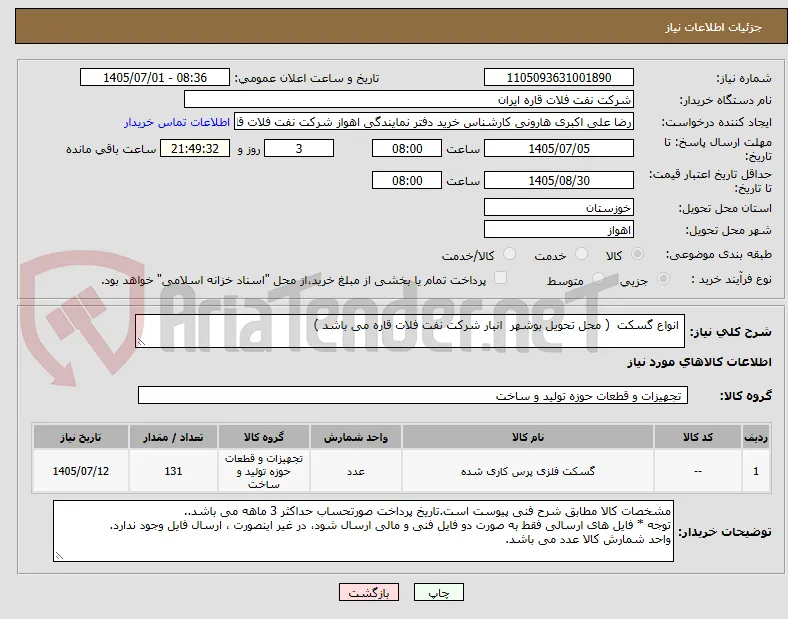Click the price validity hour field 08:00
The height and width of the screenshot is (619, 788).
point(407,180)
